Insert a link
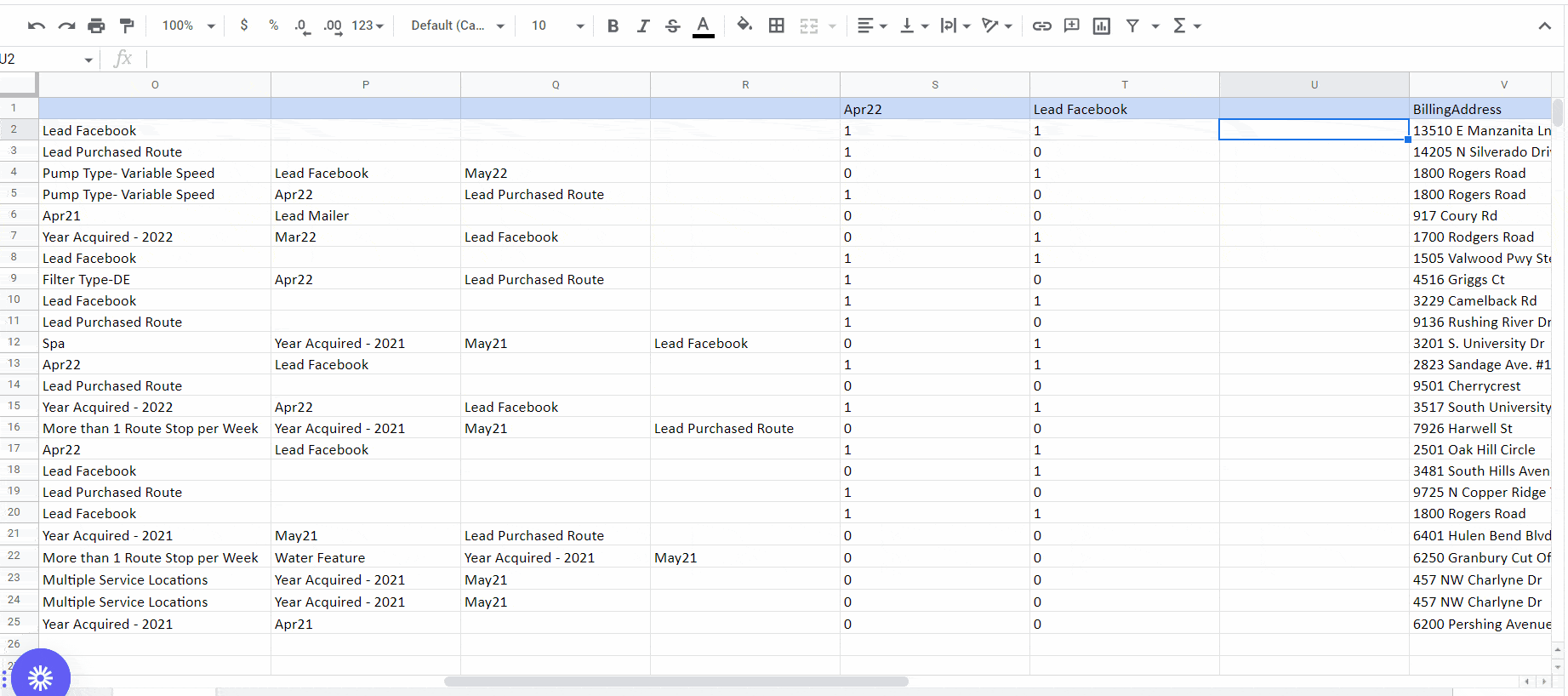Screen dimensions: 1568x696 (x=1041, y=26)
